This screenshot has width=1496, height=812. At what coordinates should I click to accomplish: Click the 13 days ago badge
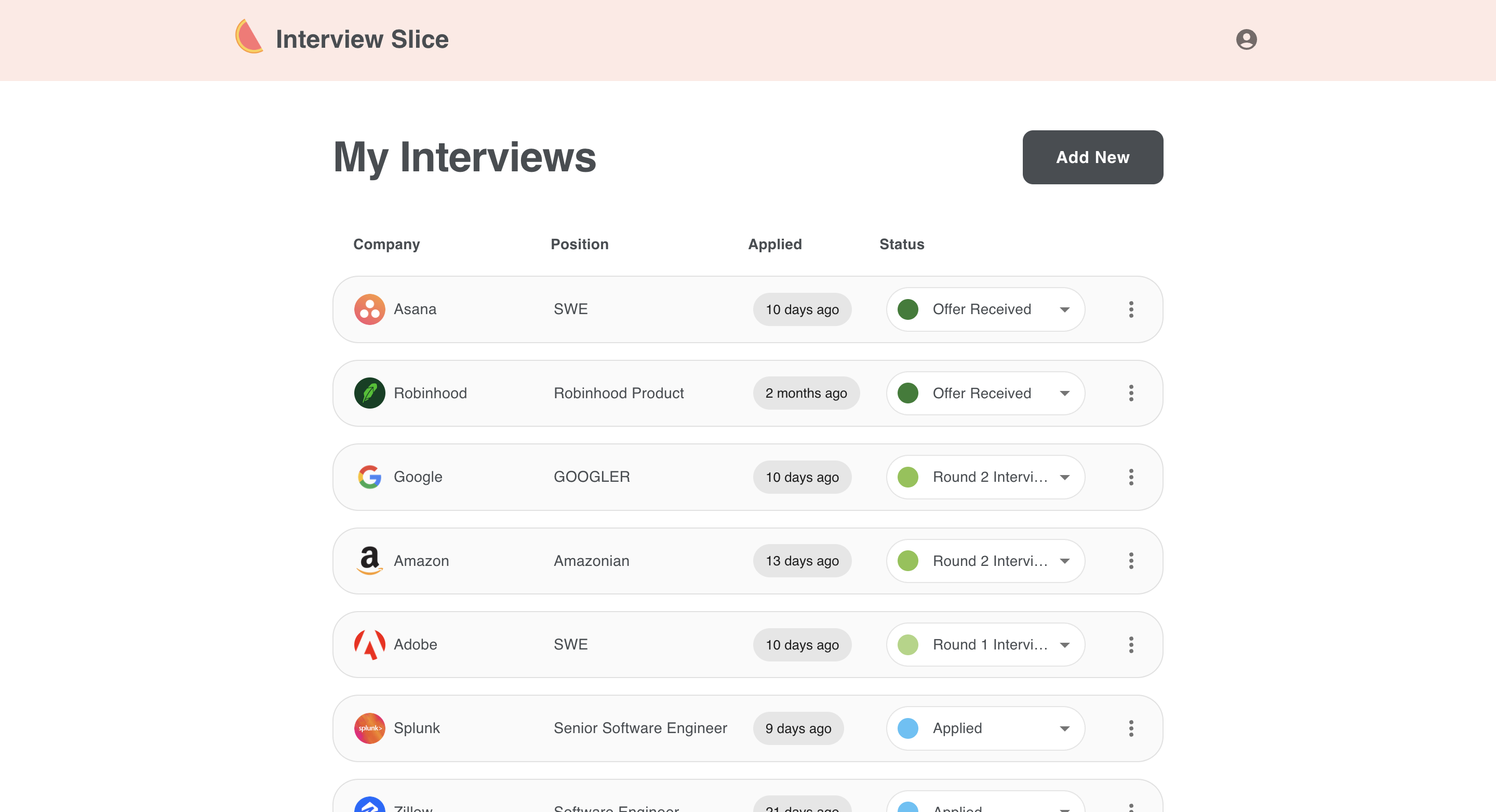click(x=802, y=560)
